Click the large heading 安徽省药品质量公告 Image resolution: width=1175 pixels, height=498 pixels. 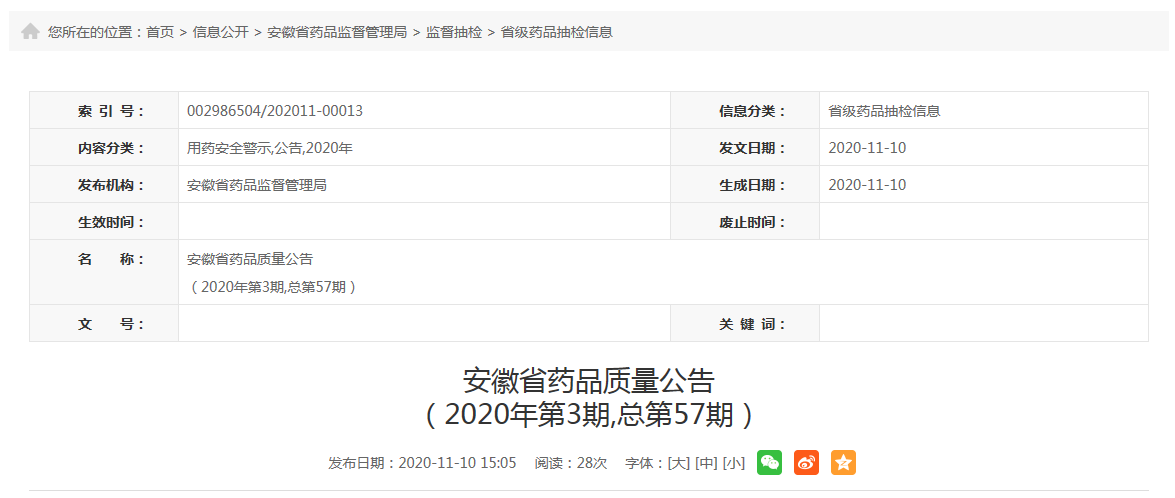[x=588, y=380]
